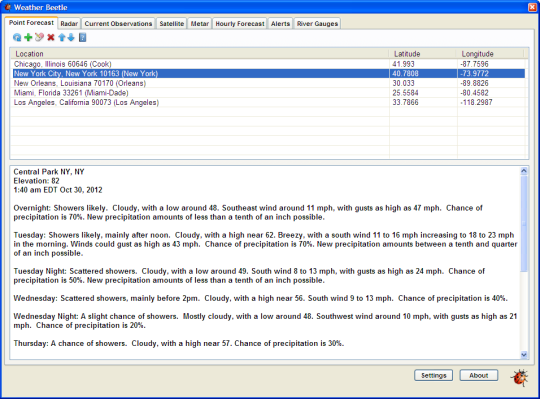Click the ladybug icon at bottom right
This screenshot has width=540, height=399.
point(520,378)
